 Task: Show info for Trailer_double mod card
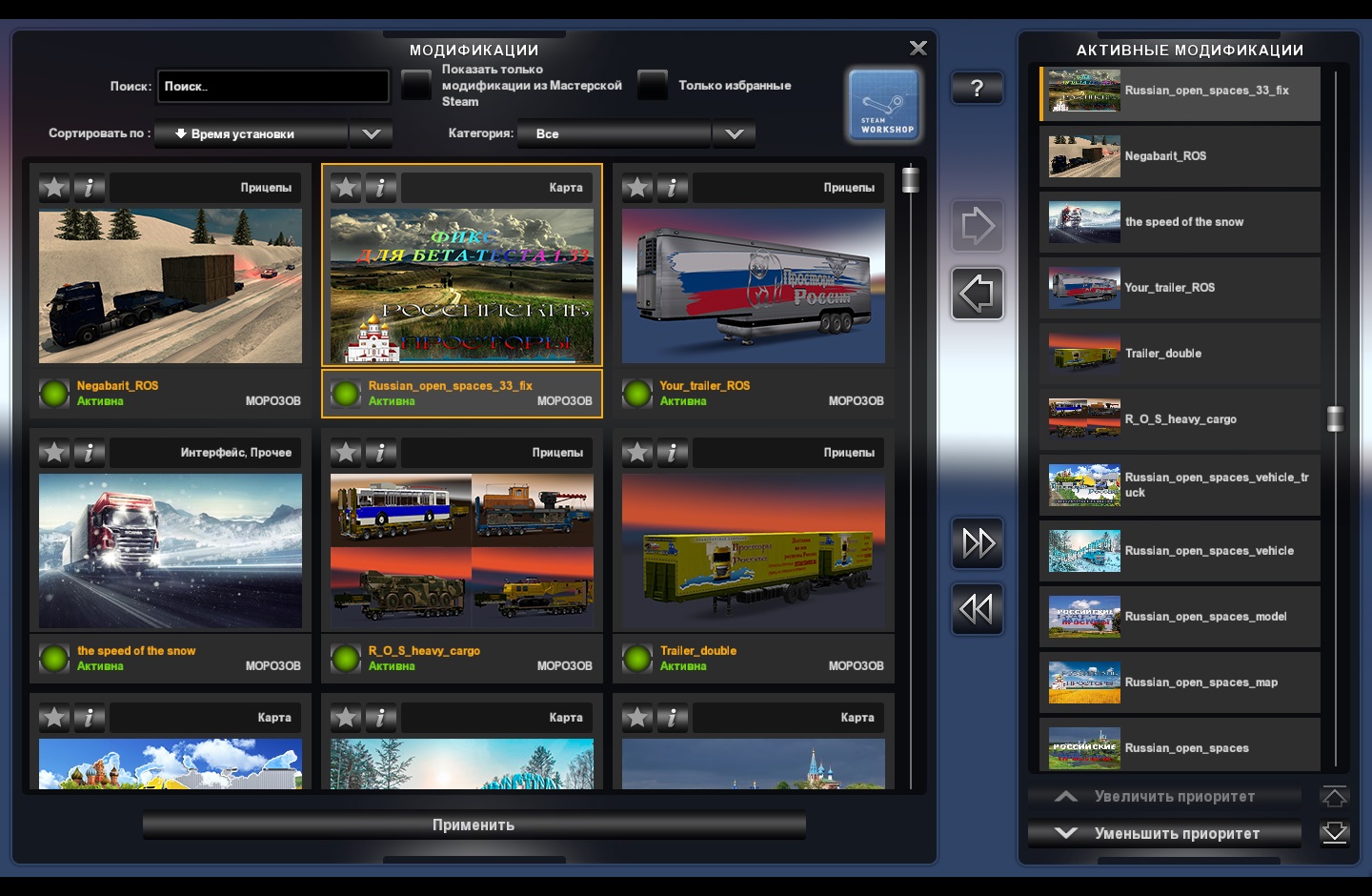click(672, 453)
